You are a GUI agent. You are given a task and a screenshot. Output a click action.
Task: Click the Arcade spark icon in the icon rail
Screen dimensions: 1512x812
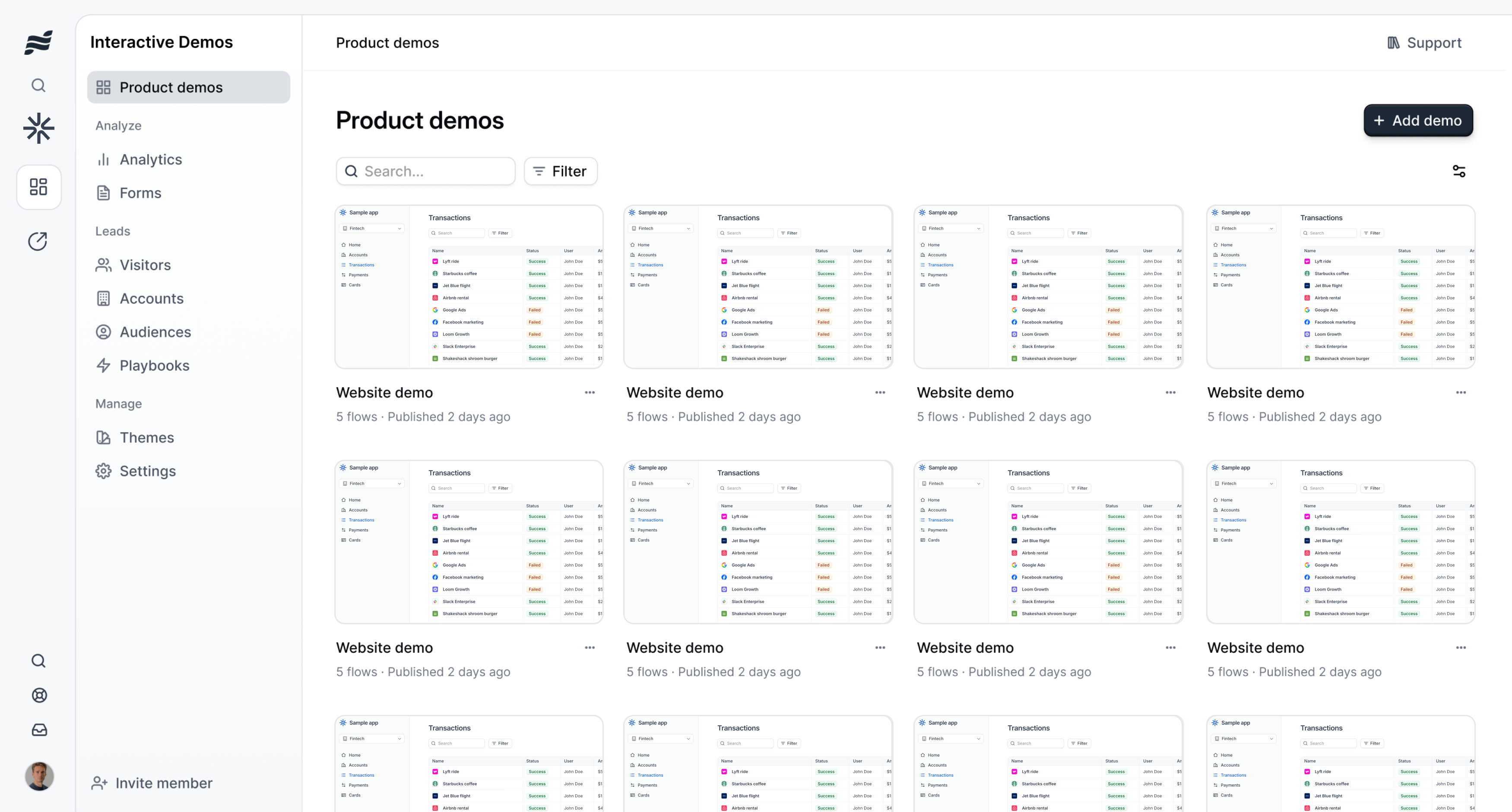point(38,129)
